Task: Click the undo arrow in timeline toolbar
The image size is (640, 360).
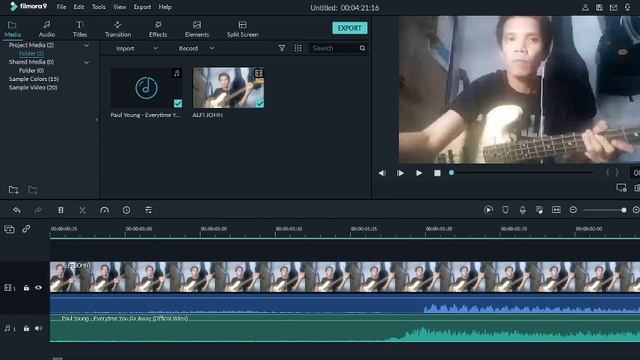Action: pyautogui.click(x=16, y=210)
